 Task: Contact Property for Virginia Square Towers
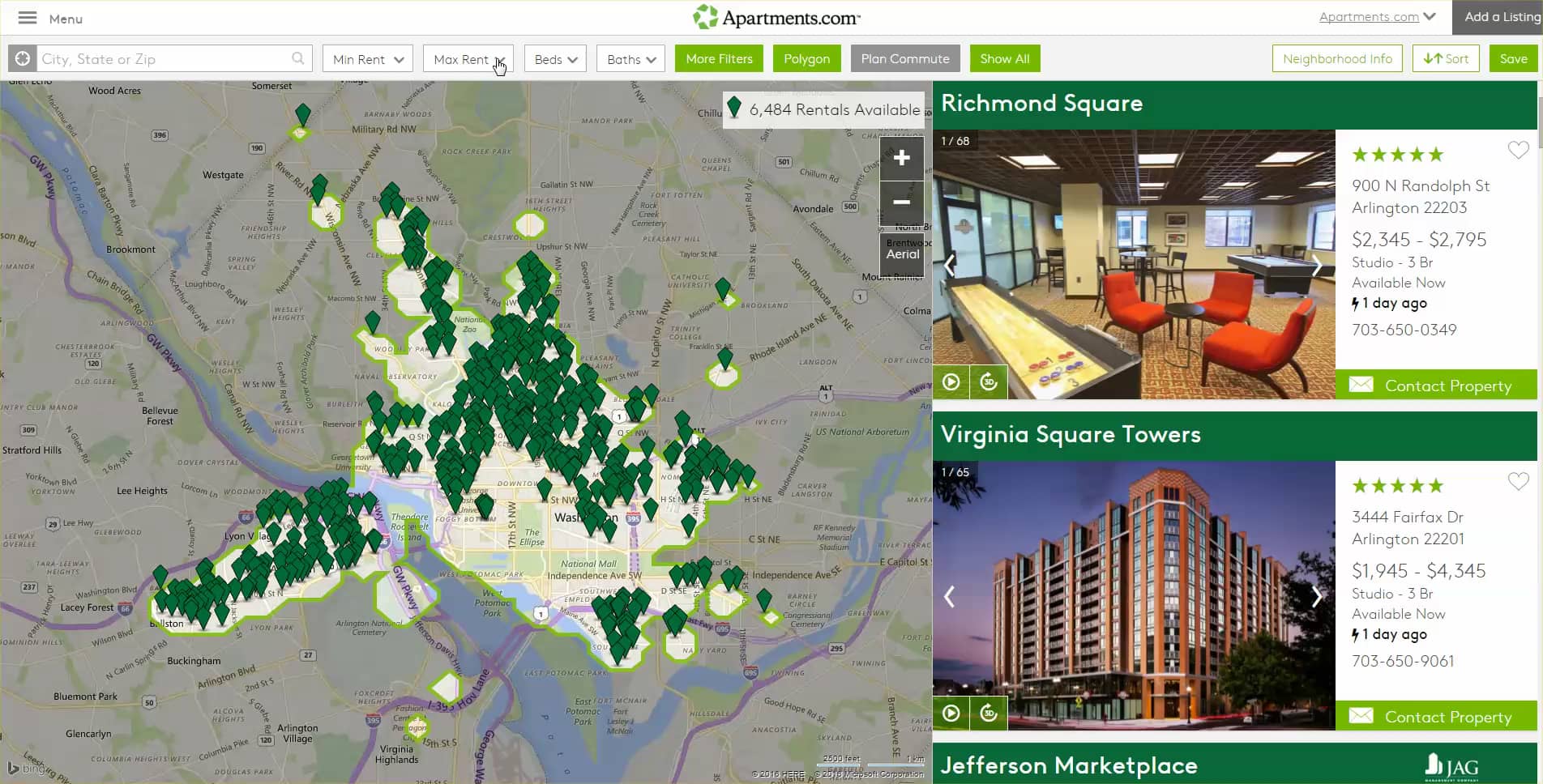tap(1435, 716)
